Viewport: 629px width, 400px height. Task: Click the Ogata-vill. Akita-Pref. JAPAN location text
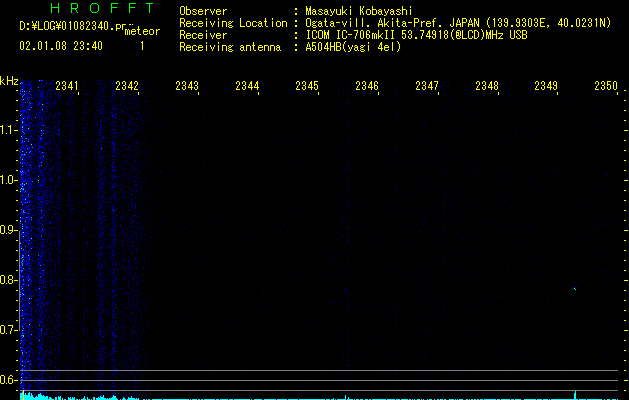pos(458,23)
